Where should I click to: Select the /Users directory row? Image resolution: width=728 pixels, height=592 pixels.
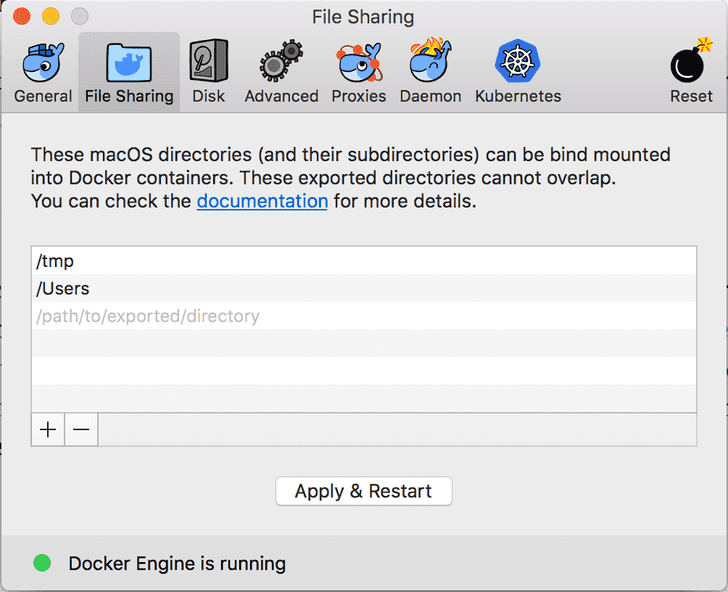tap(363, 289)
